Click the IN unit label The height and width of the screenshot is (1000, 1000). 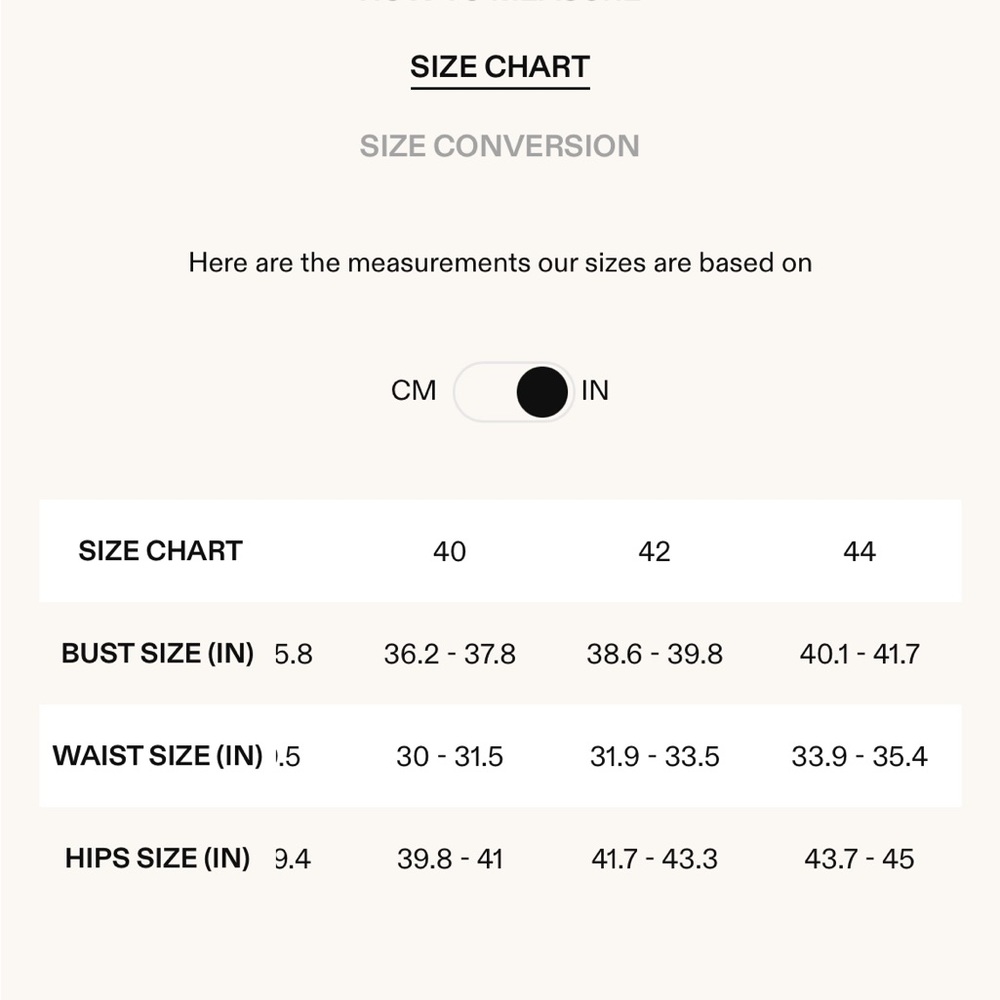click(594, 390)
